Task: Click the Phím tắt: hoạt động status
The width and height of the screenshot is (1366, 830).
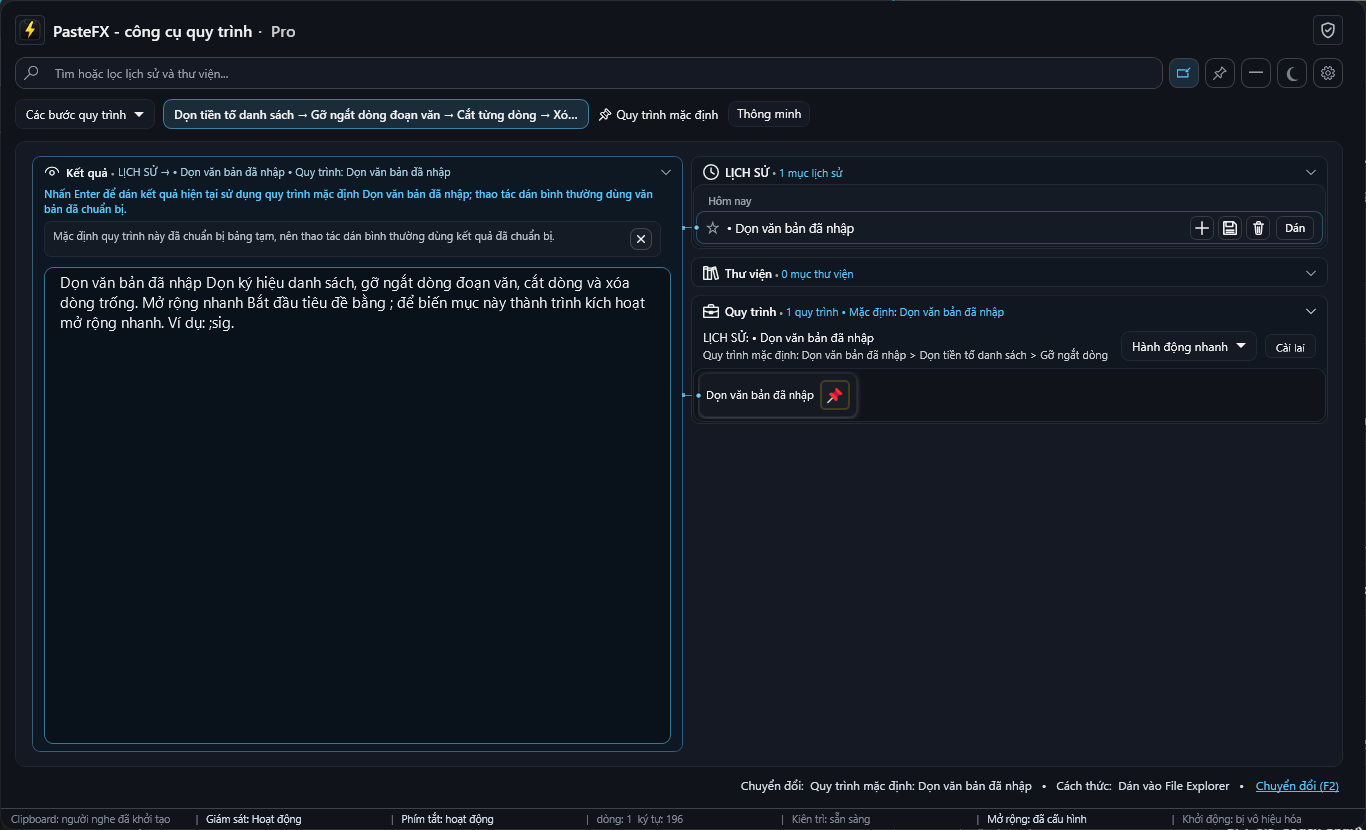Action: 447,819
